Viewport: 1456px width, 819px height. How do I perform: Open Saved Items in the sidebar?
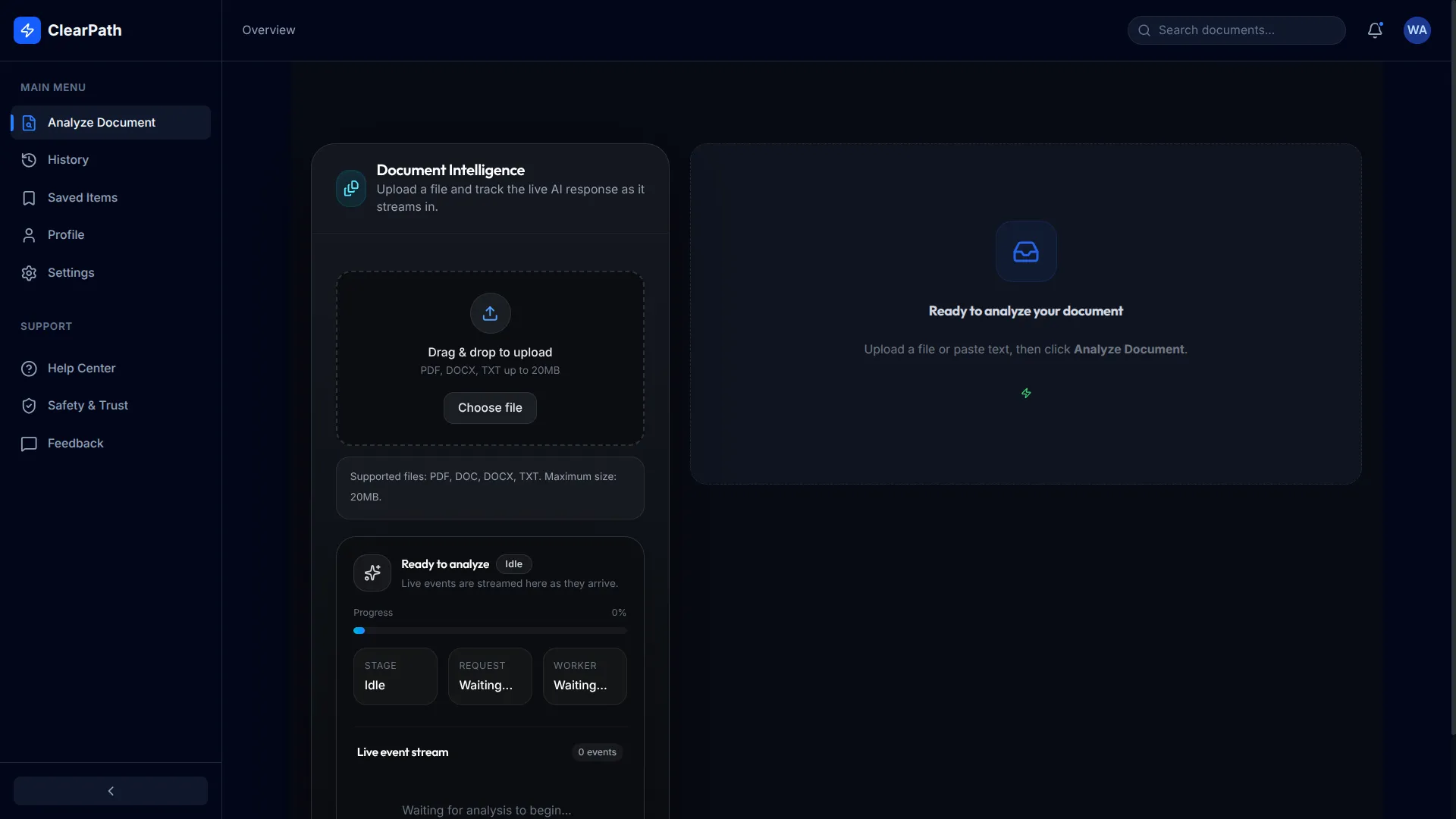pyautogui.click(x=111, y=198)
